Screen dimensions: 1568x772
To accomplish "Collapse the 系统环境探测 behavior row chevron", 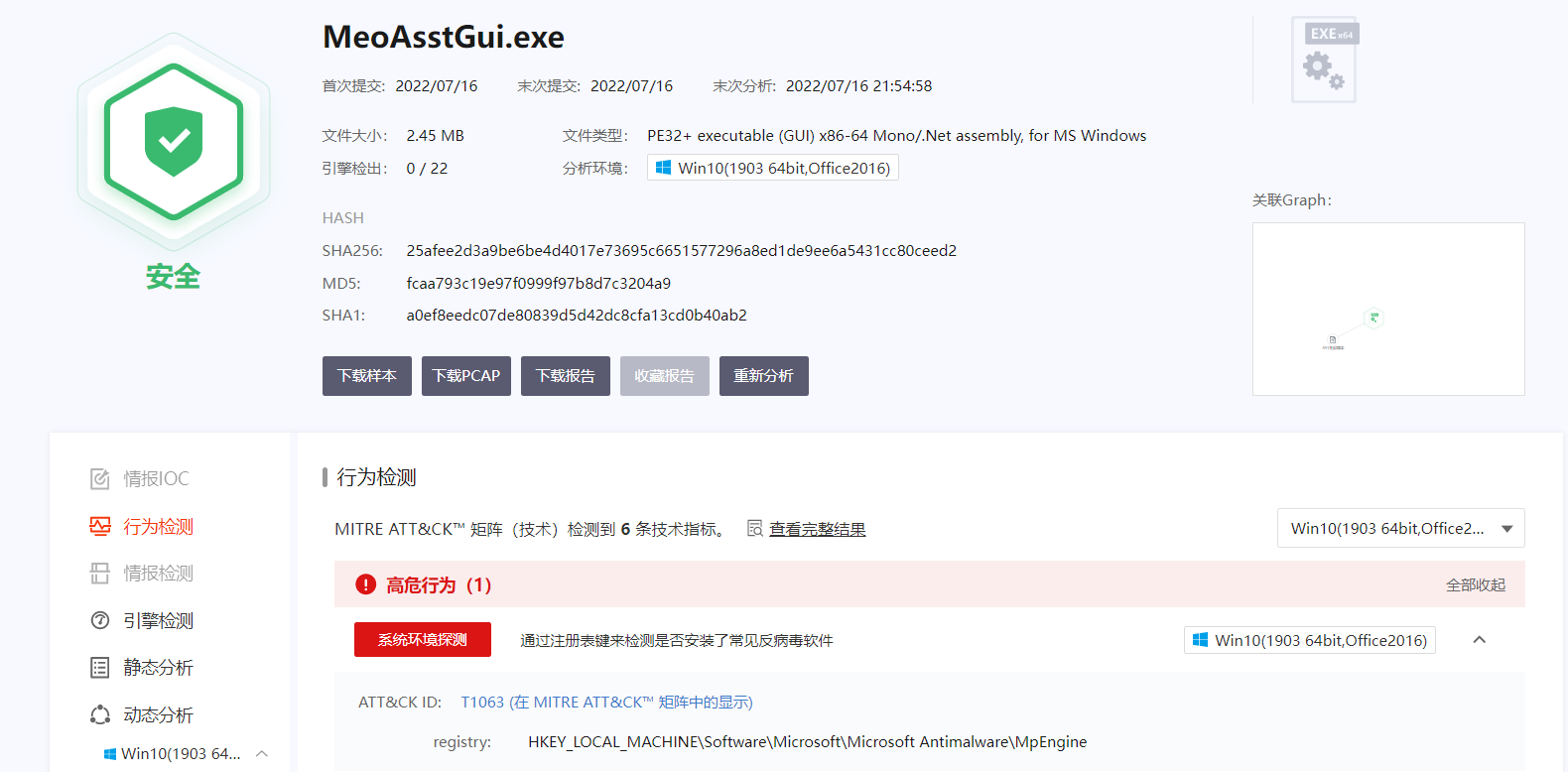I will [x=1480, y=640].
